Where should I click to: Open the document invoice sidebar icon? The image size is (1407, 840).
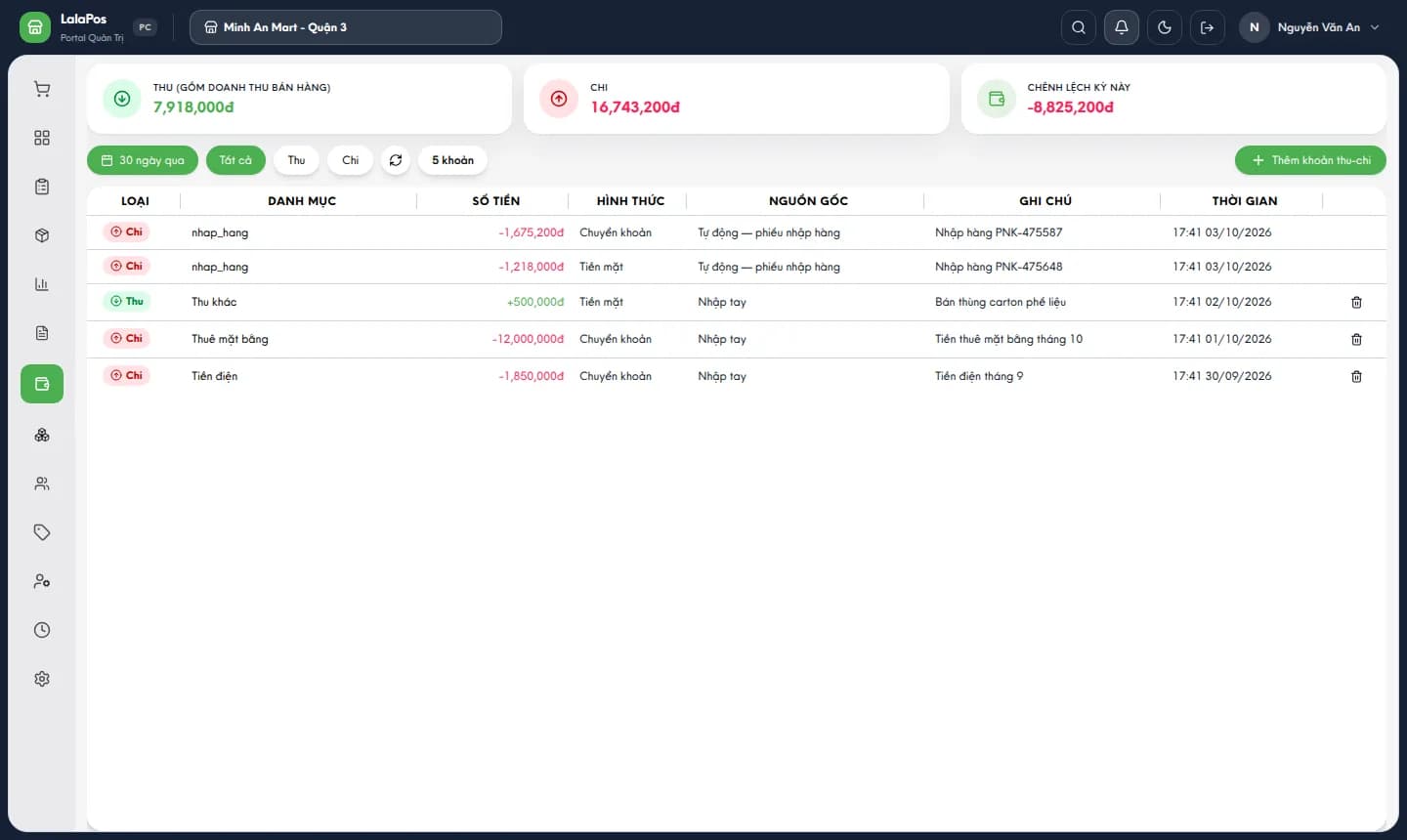click(42, 333)
